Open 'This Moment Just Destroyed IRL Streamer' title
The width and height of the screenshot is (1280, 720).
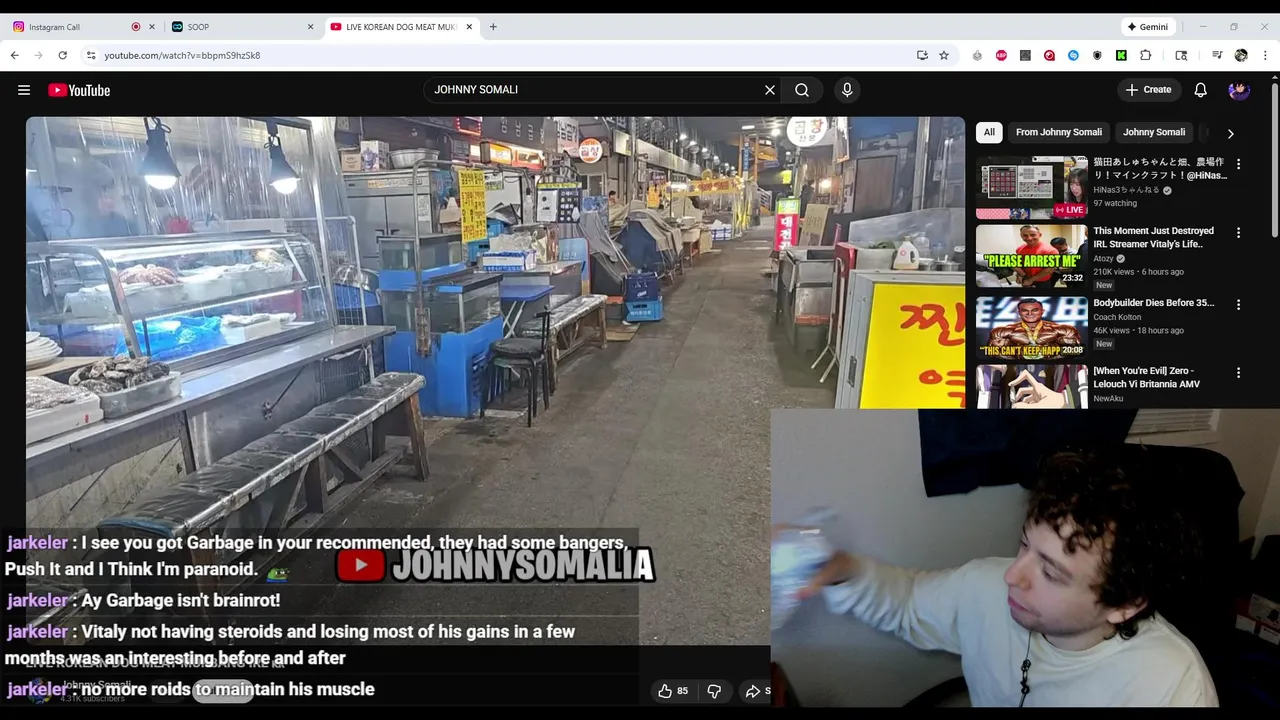coord(1153,237)
